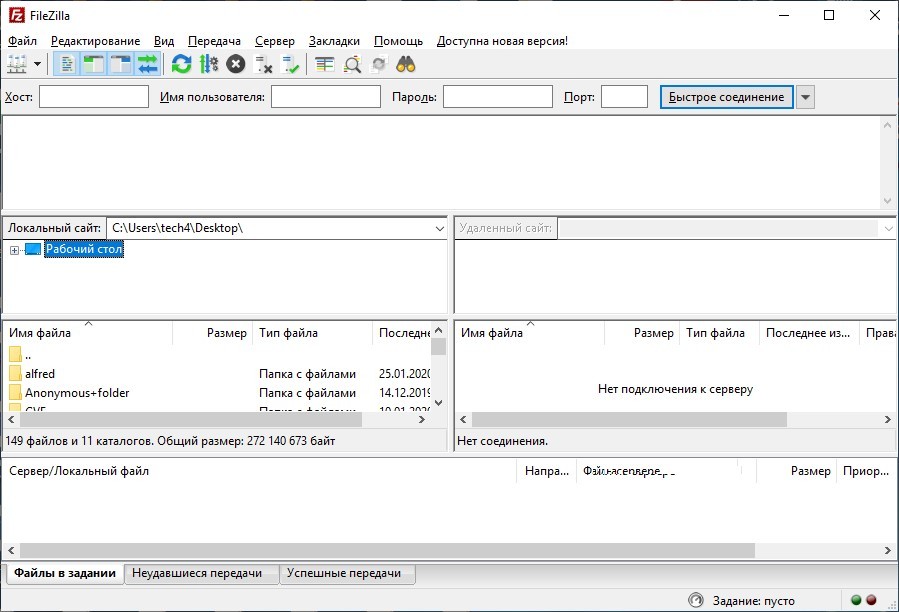
Task: Select the Anonymous+folder folder
Action: 77,393
